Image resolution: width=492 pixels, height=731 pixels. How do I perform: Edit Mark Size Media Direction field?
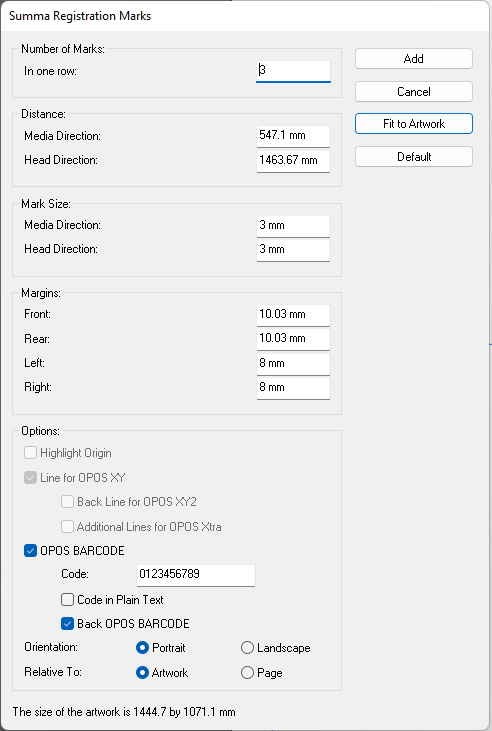pyautogui.click(x=293, y=226)
